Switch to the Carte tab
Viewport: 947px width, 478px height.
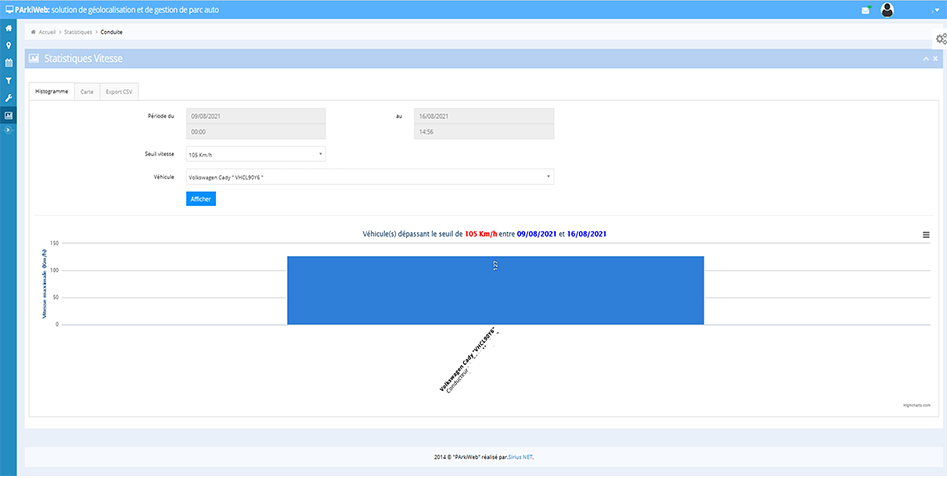87,91
